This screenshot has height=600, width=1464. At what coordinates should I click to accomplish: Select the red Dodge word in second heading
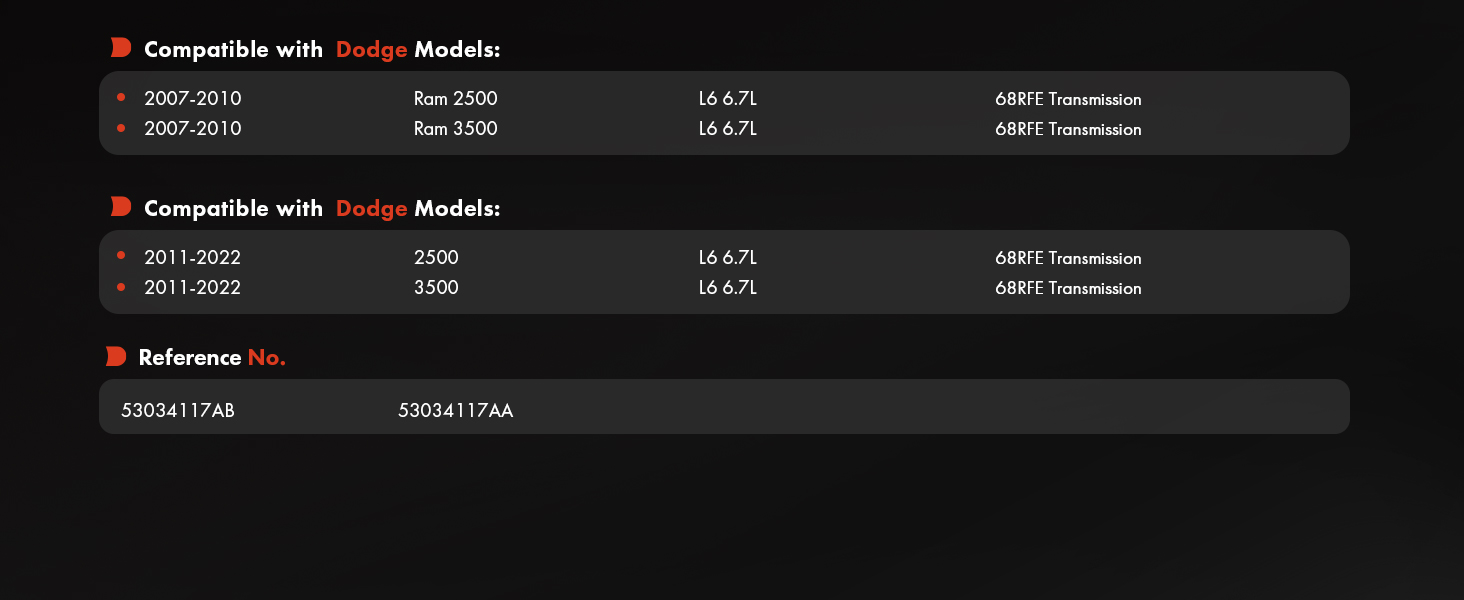[372, 209]
